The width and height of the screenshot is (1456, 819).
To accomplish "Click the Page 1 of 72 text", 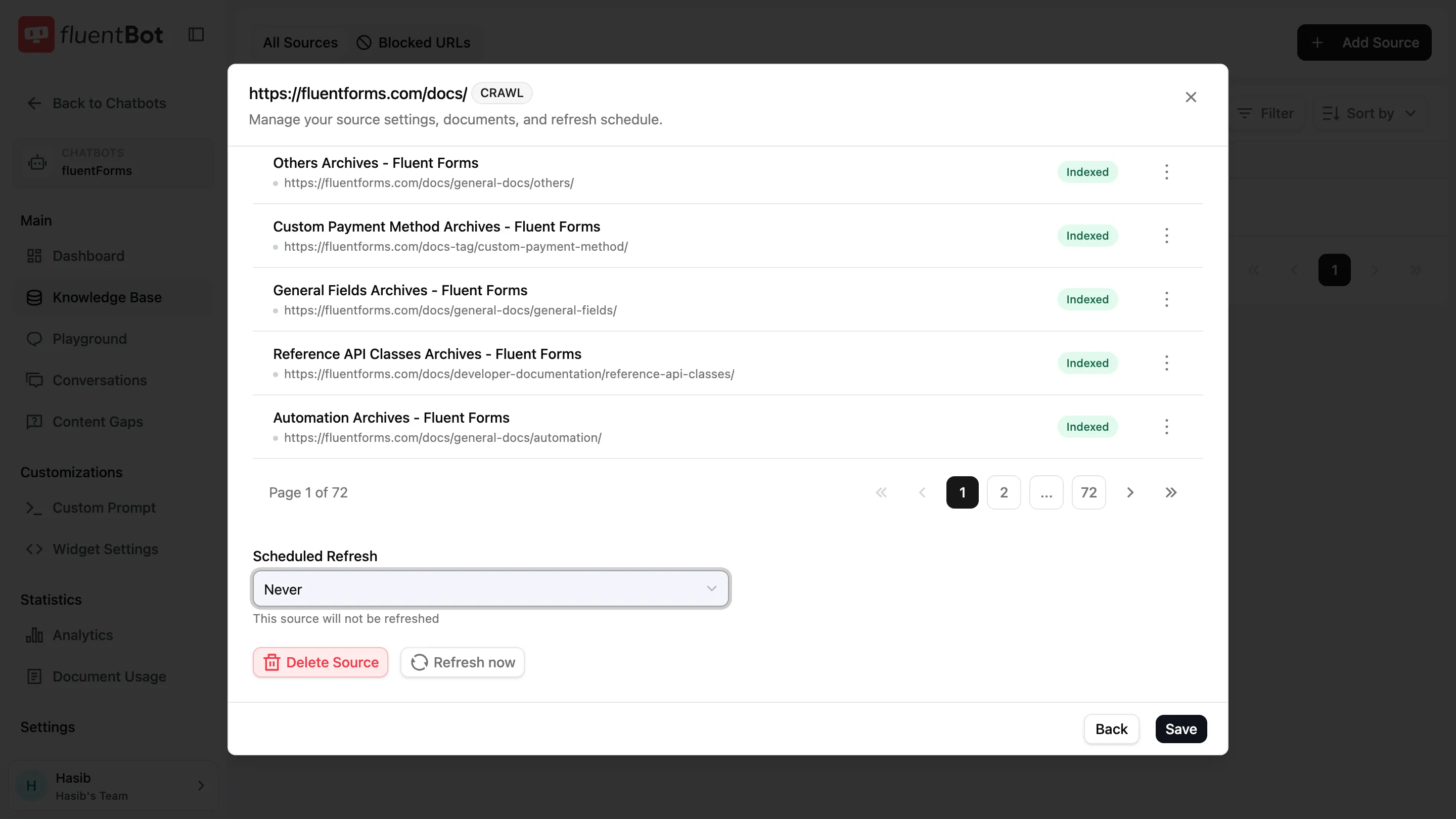I will tap(308, 492).
